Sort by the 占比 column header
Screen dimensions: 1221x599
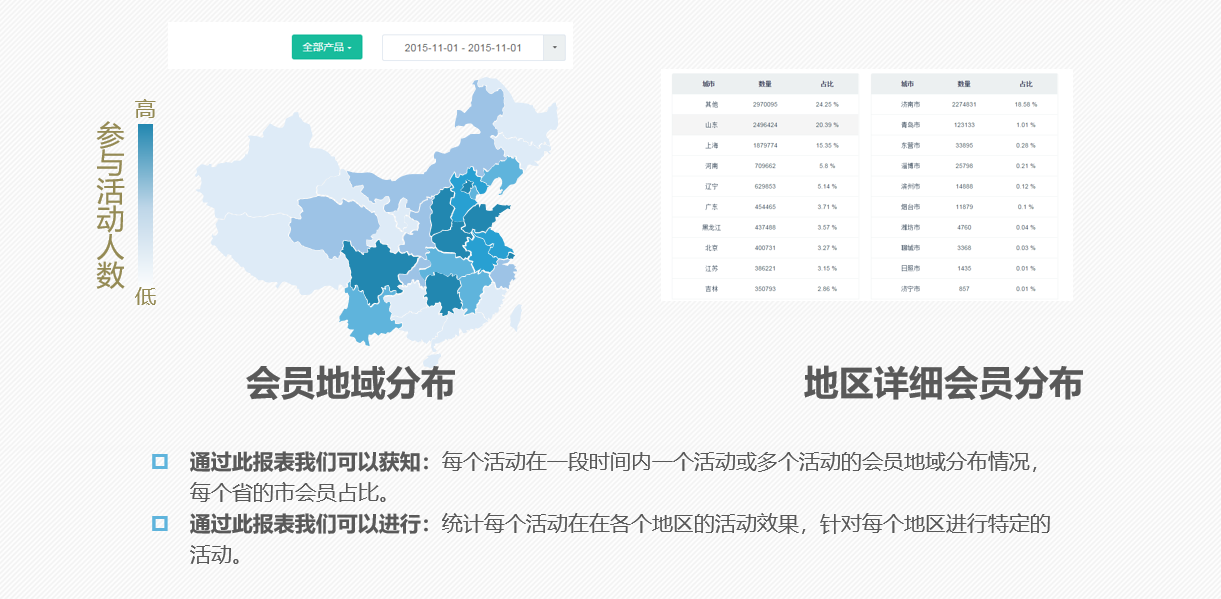827,84
